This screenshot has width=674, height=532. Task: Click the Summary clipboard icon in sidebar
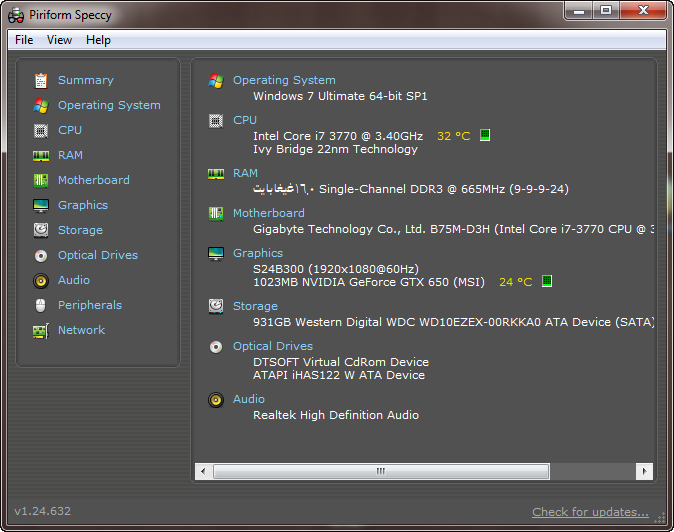41,81
